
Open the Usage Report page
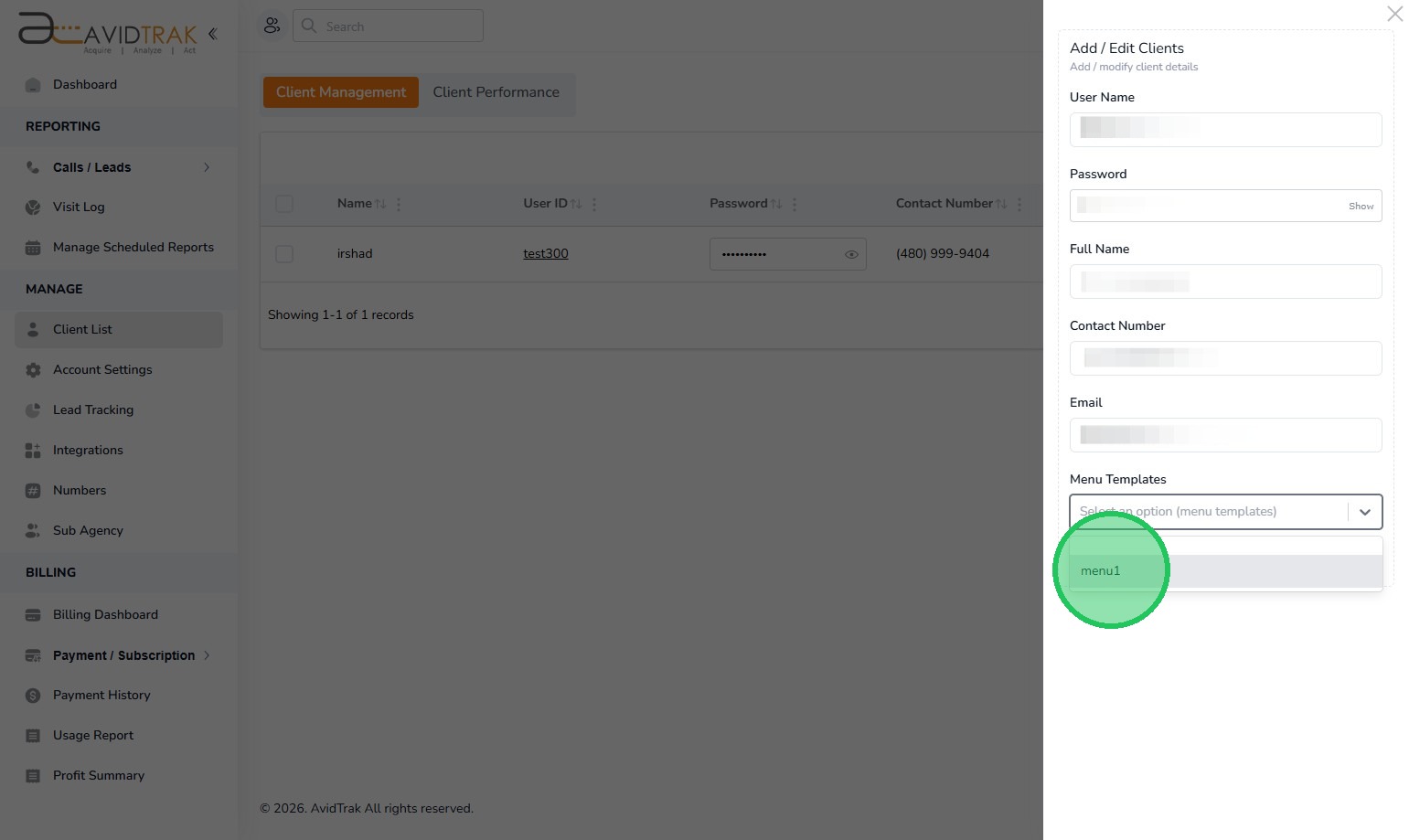click(x=93, y=735)
